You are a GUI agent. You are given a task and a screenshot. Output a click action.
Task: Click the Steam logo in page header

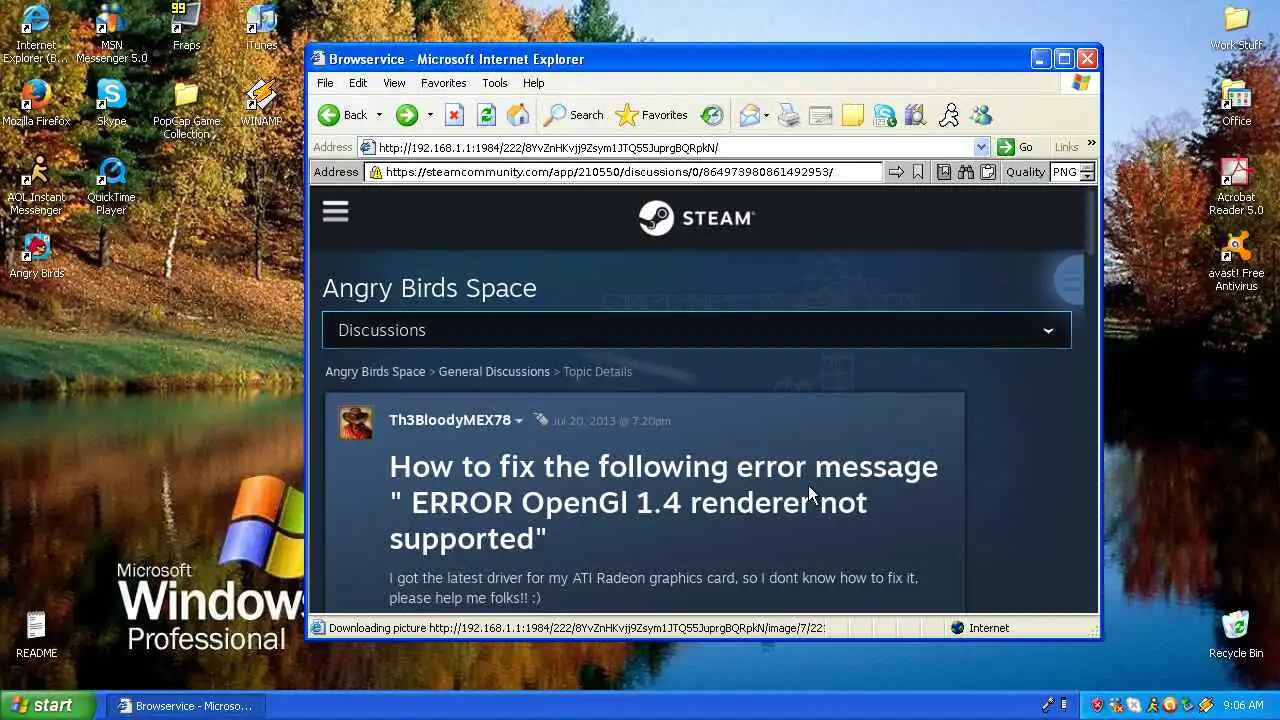(x=696, y=217)
